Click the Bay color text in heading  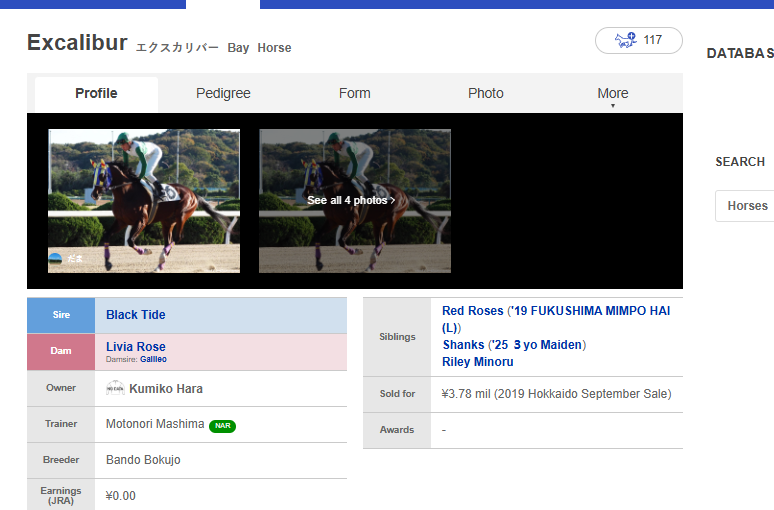click(x=238, y=48)
